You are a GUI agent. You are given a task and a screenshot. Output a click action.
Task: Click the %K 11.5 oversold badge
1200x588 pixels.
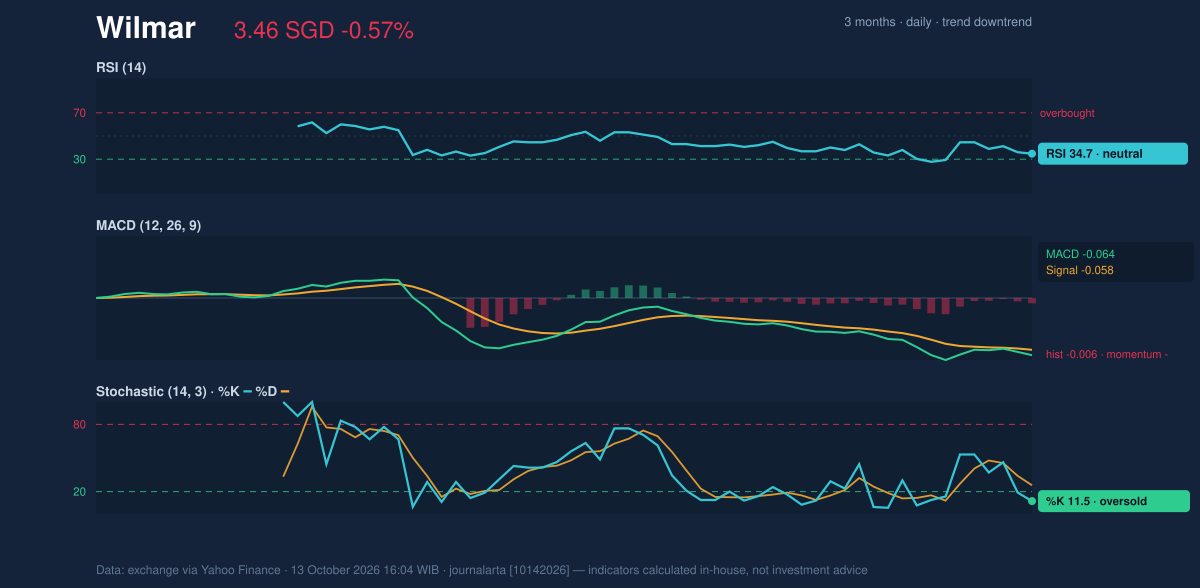click(1113, 501)
